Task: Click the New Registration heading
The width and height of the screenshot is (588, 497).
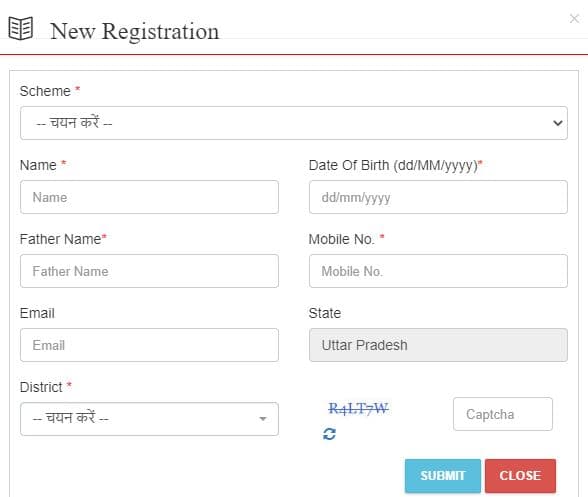Action: point(135,31)
